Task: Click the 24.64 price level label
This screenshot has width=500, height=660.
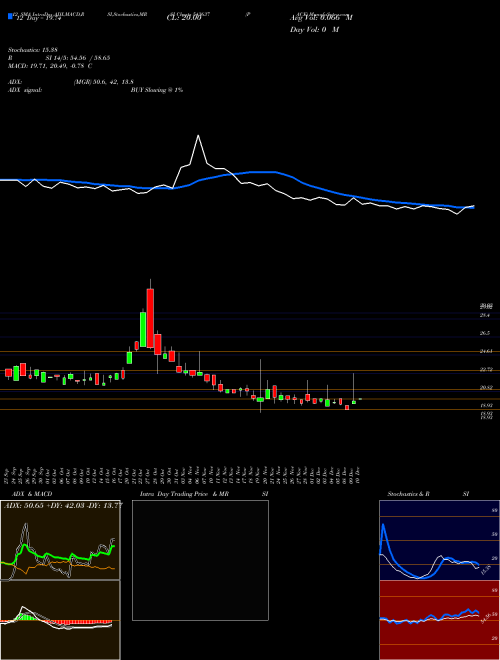Action: pyautogui.click(x=486, y=351)
